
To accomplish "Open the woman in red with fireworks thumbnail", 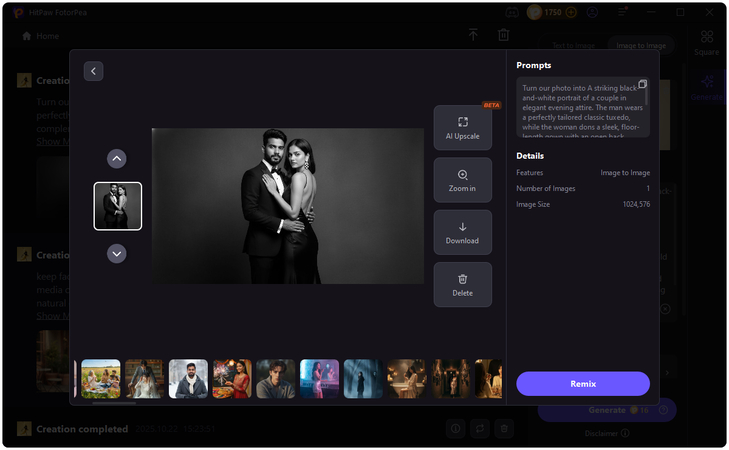I will 232,378.
